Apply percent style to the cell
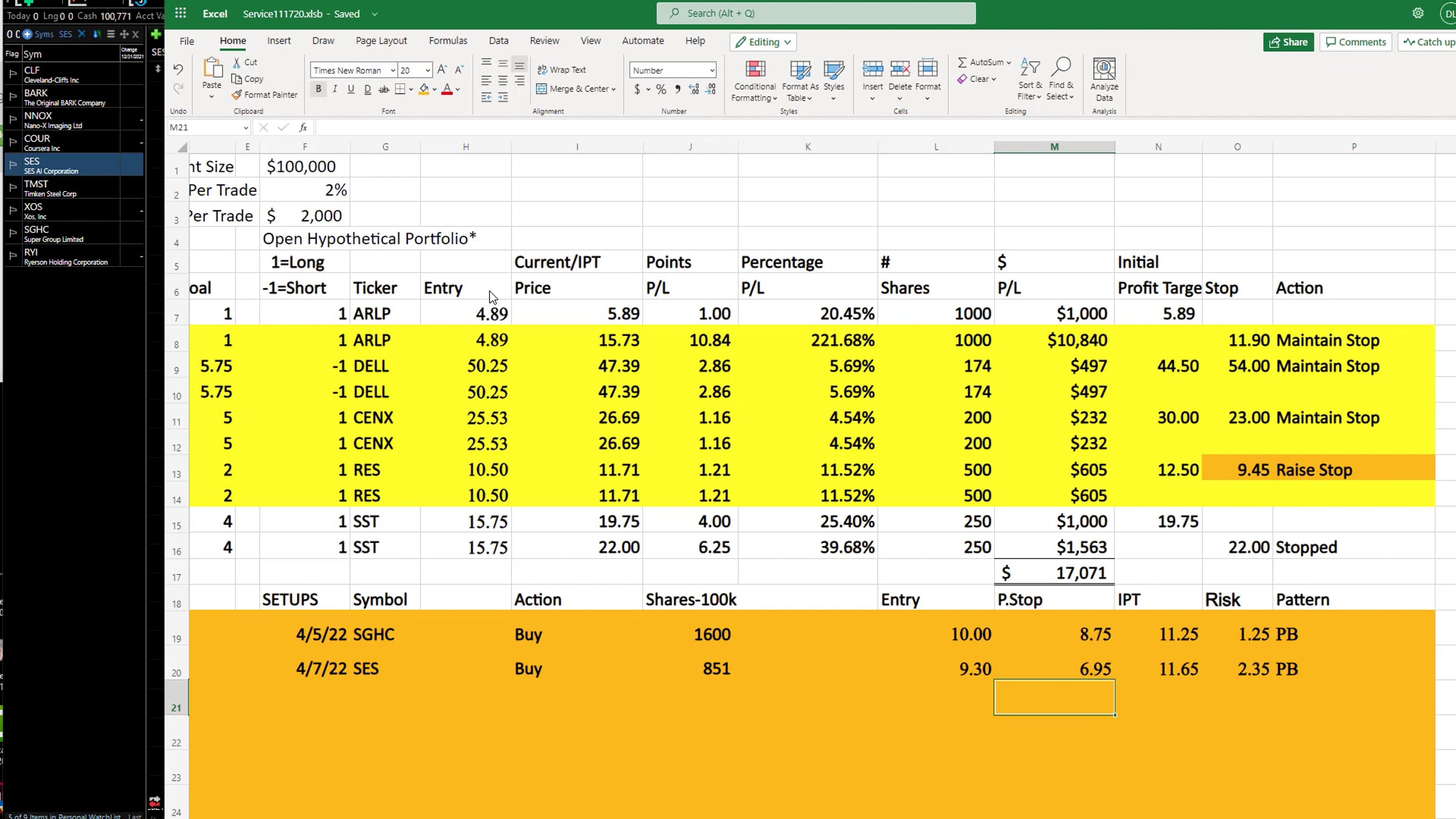The width and height of the screenshot is (1456, 819). click(x=661, y=89)
